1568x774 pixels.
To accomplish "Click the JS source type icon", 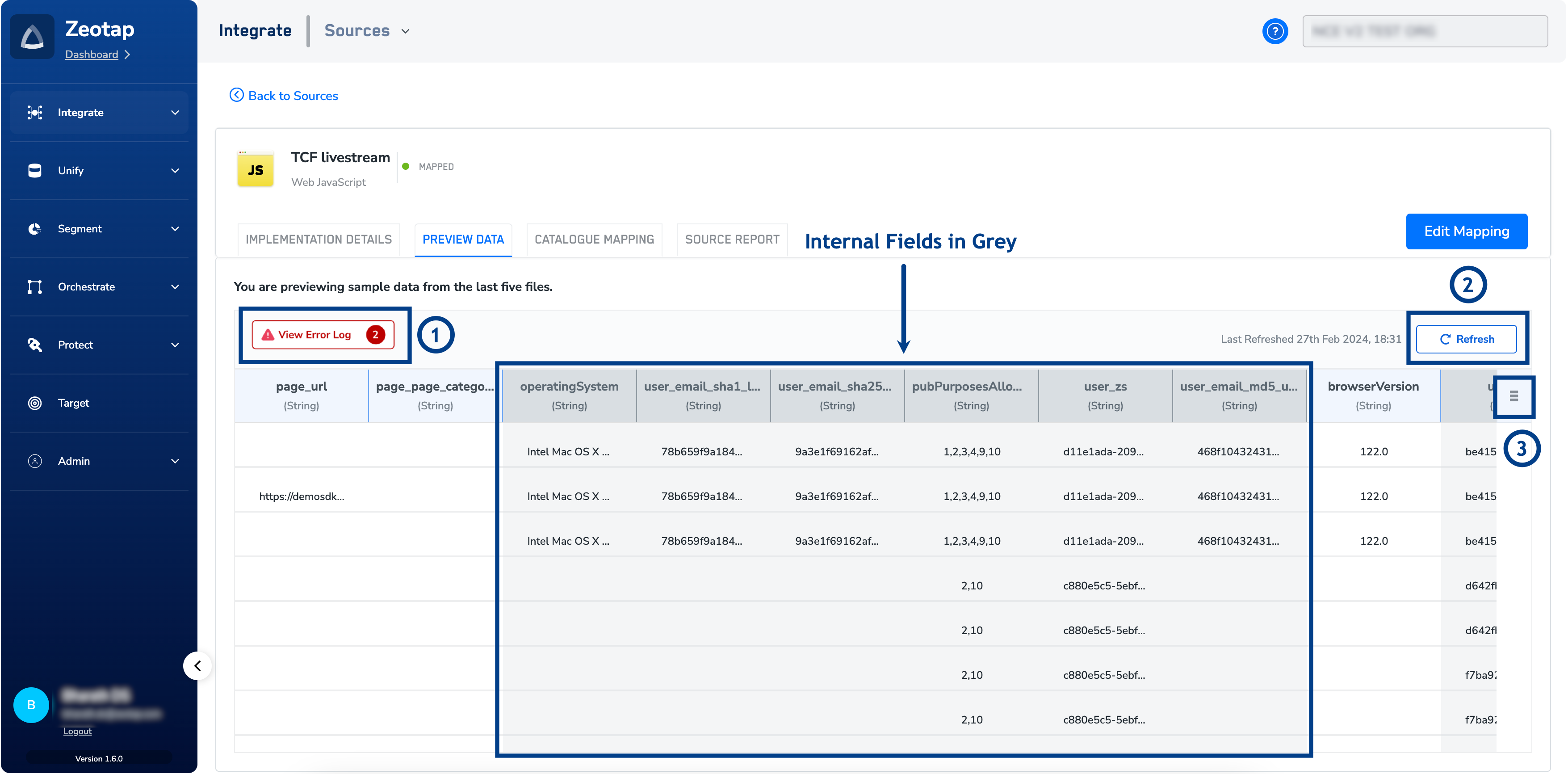I will [255, 170].
